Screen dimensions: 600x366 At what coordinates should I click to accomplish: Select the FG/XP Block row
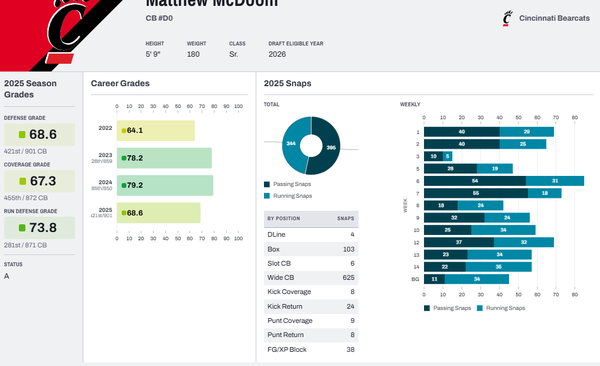point(311,349)
